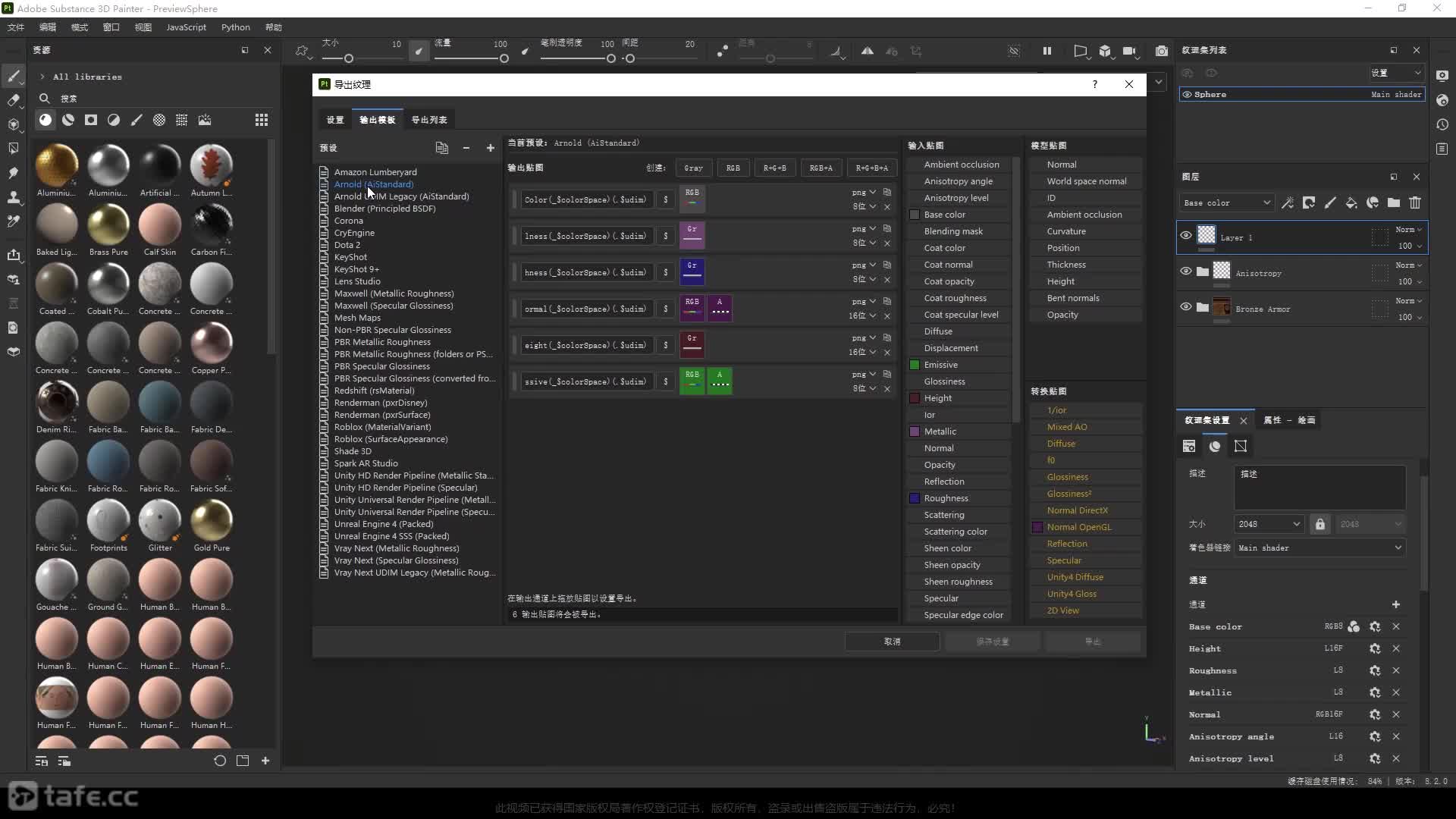The image size is (1456, 819).
Task: Select the Smudge tool in left toolbar
Action: [x=13, y=173]
